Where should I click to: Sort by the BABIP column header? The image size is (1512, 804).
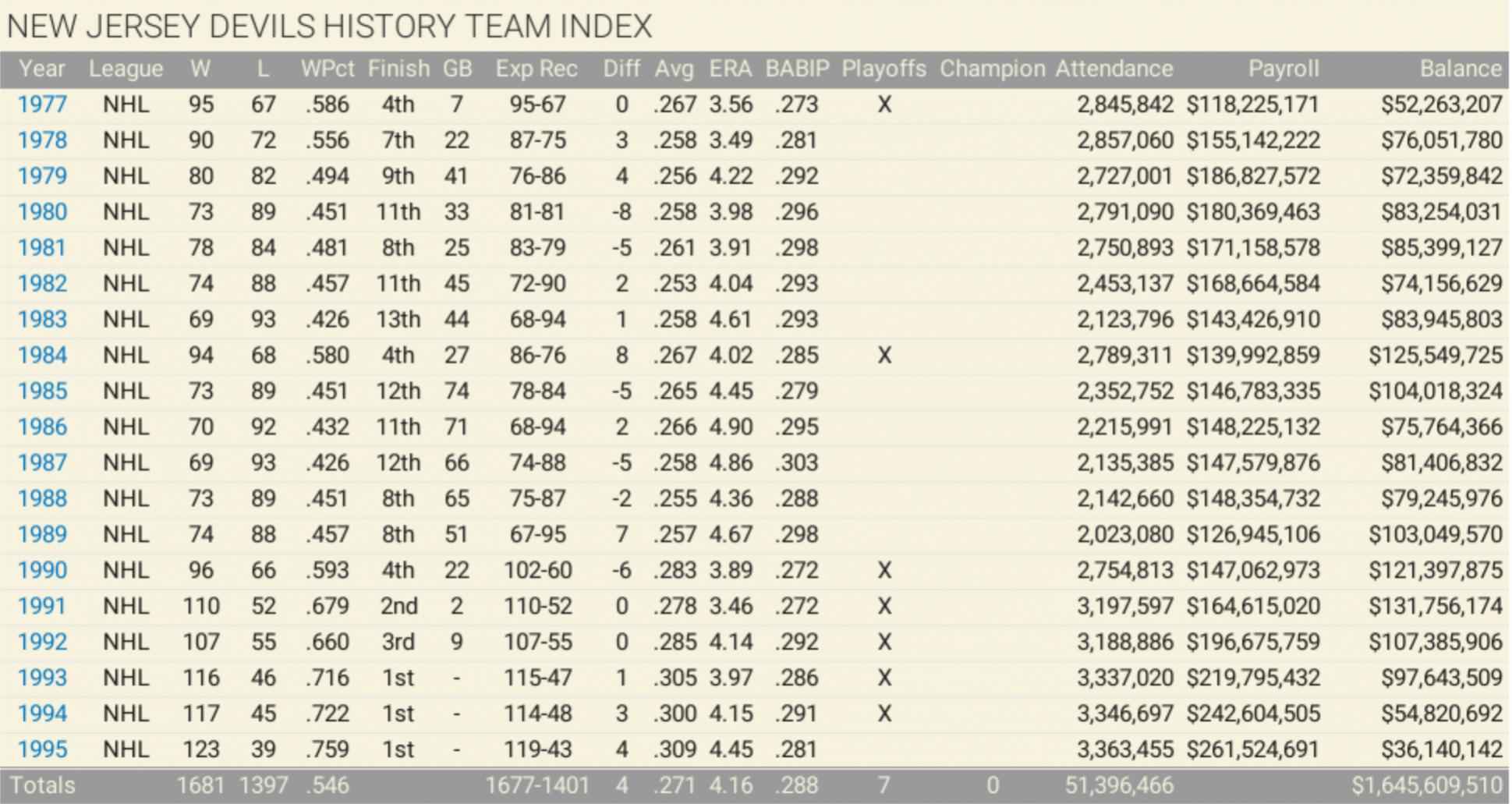797,69
